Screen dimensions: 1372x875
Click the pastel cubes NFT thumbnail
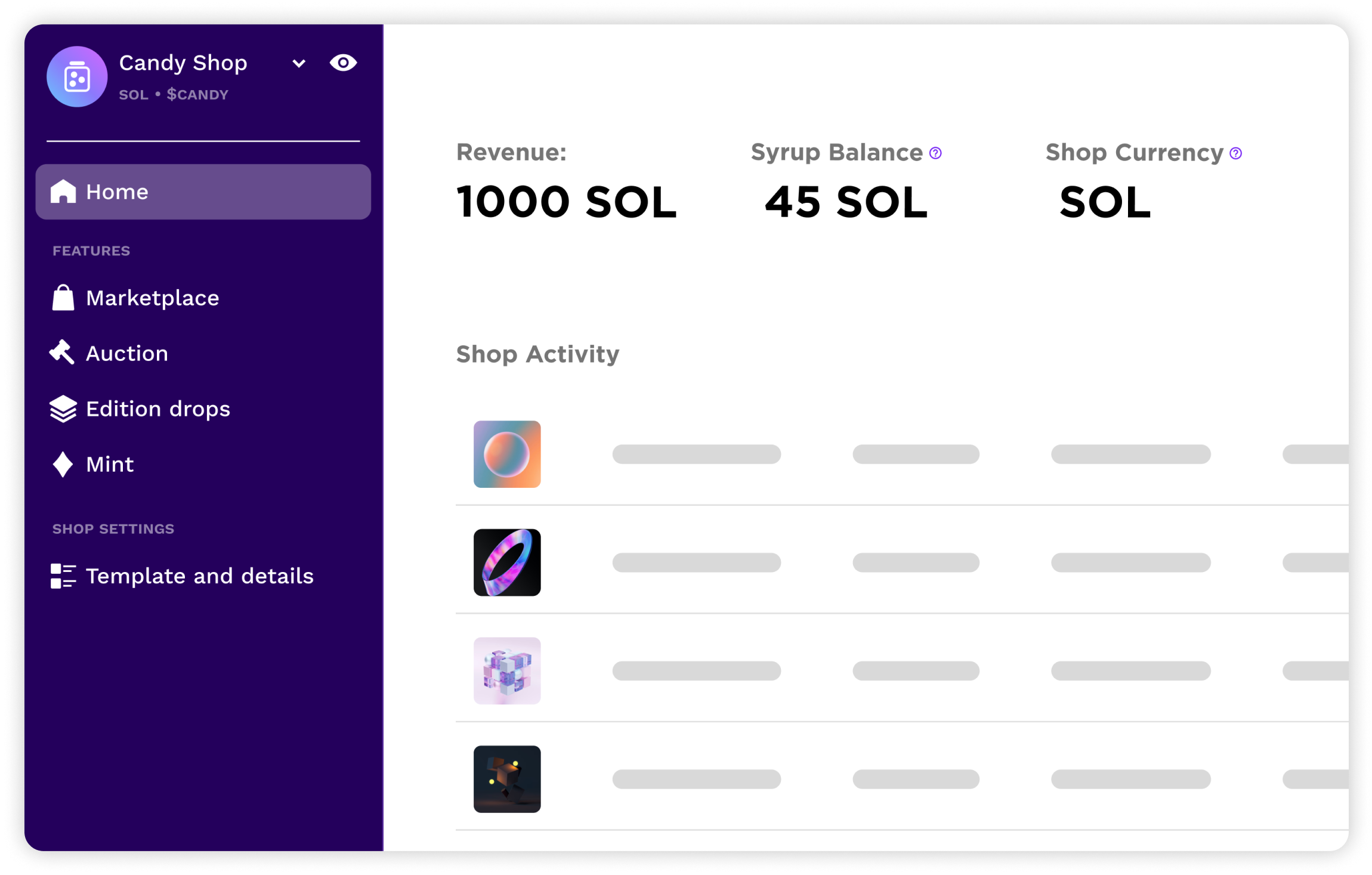(507, 671)
